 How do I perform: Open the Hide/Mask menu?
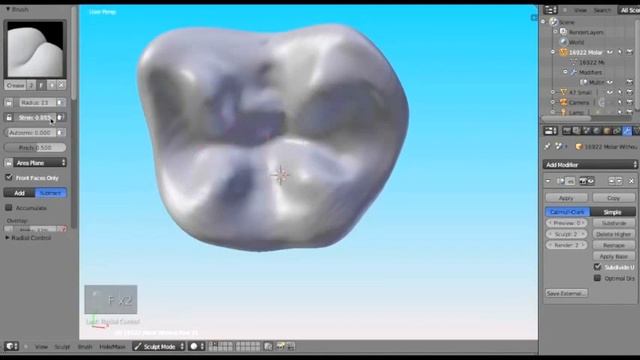click(112, 347)
